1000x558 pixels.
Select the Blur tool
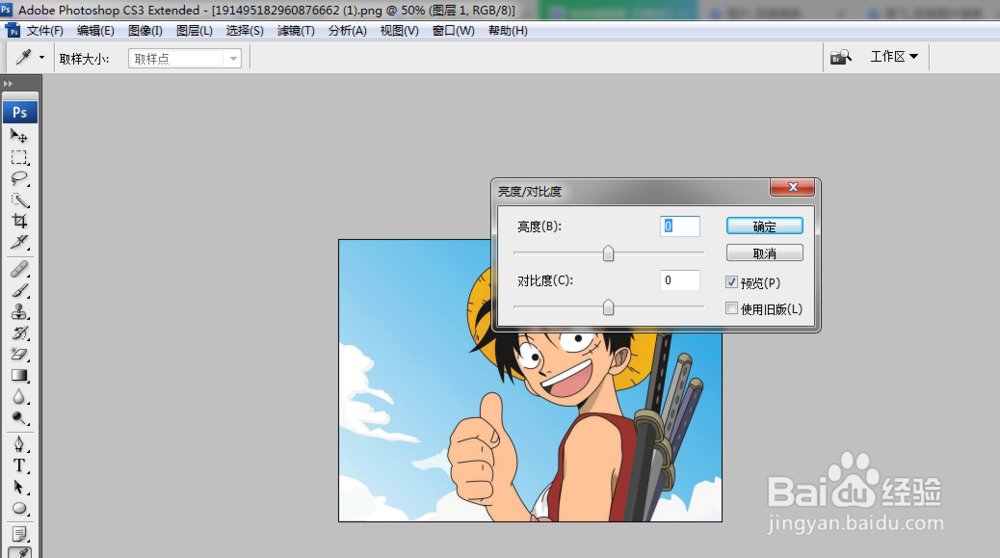tap(19, 397)
